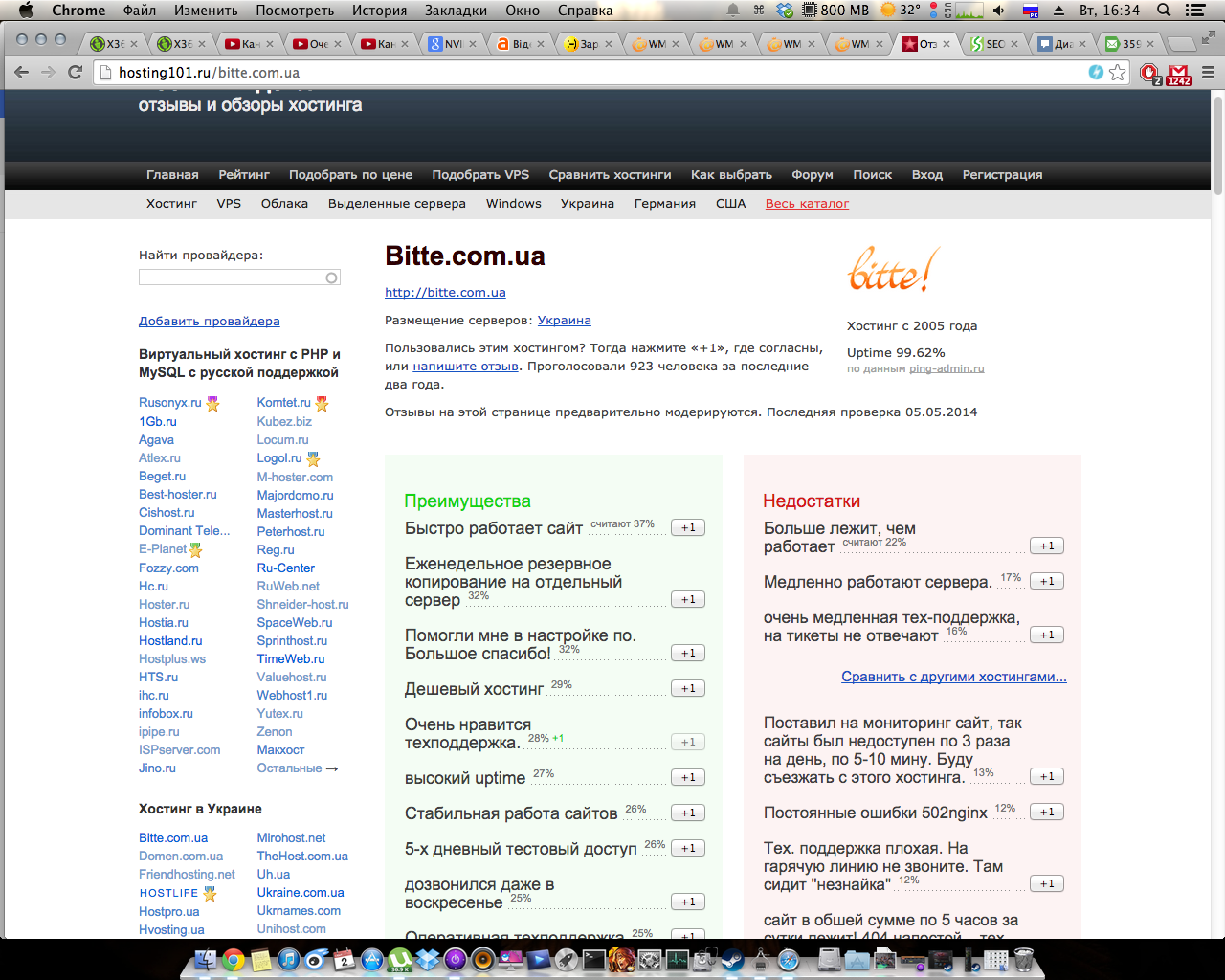Vote +1 for Дешевый хостинг

[688, 688]
